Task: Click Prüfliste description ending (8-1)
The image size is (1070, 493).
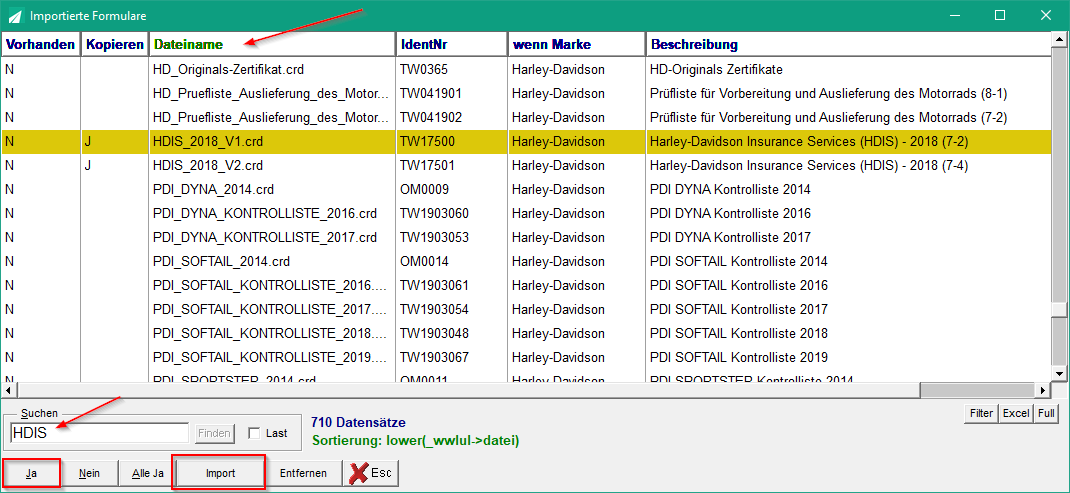Action: [x=828, y=93]
